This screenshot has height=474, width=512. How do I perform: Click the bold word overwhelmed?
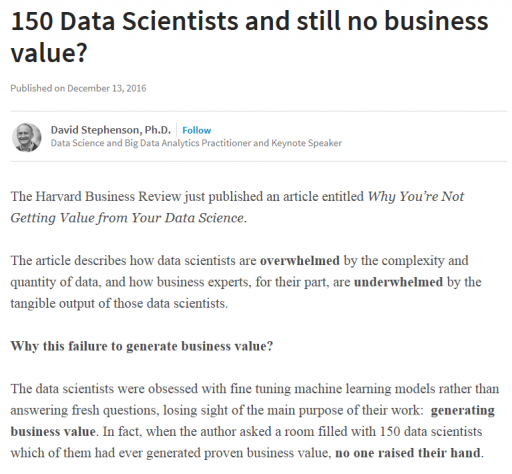[x=300, y=261]
